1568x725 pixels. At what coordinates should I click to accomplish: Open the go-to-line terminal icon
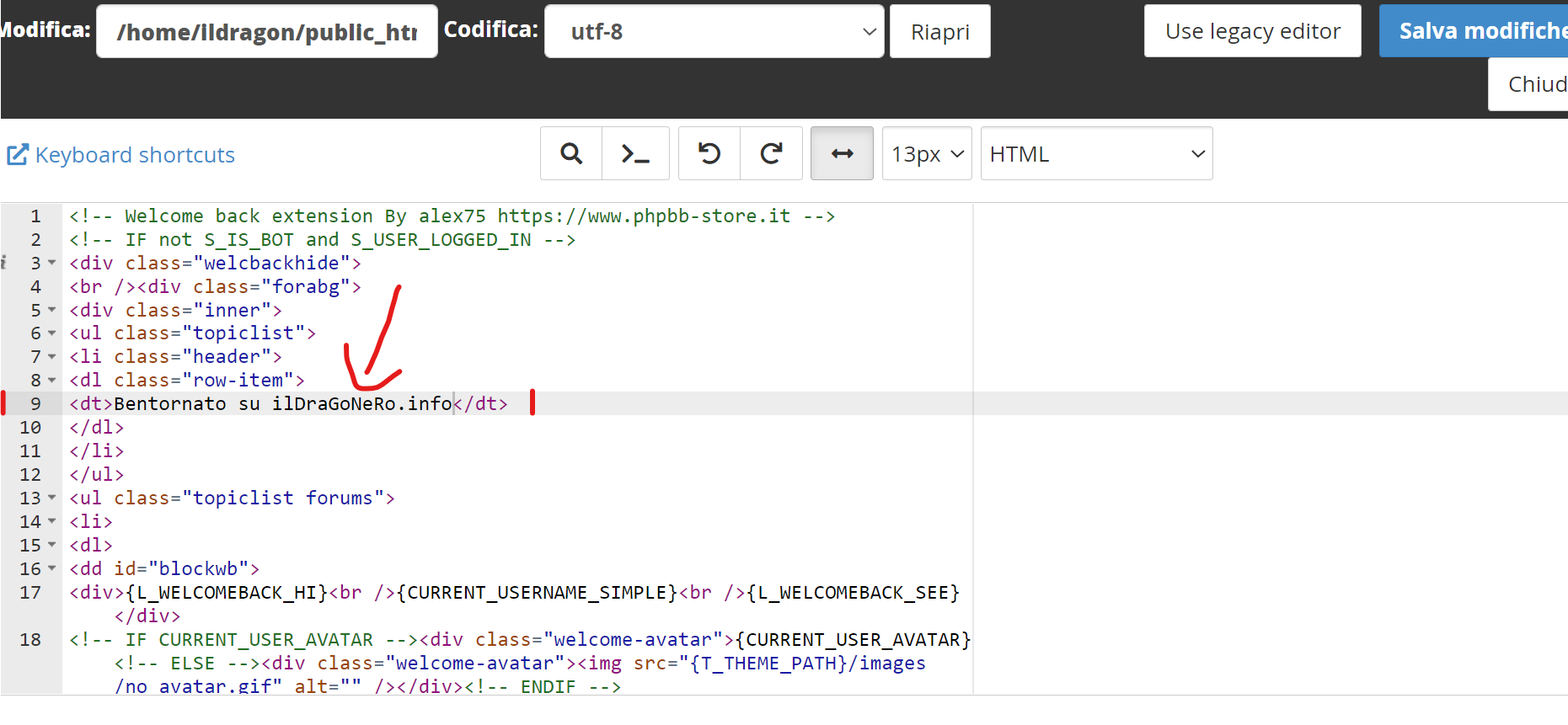coord(635,153)
